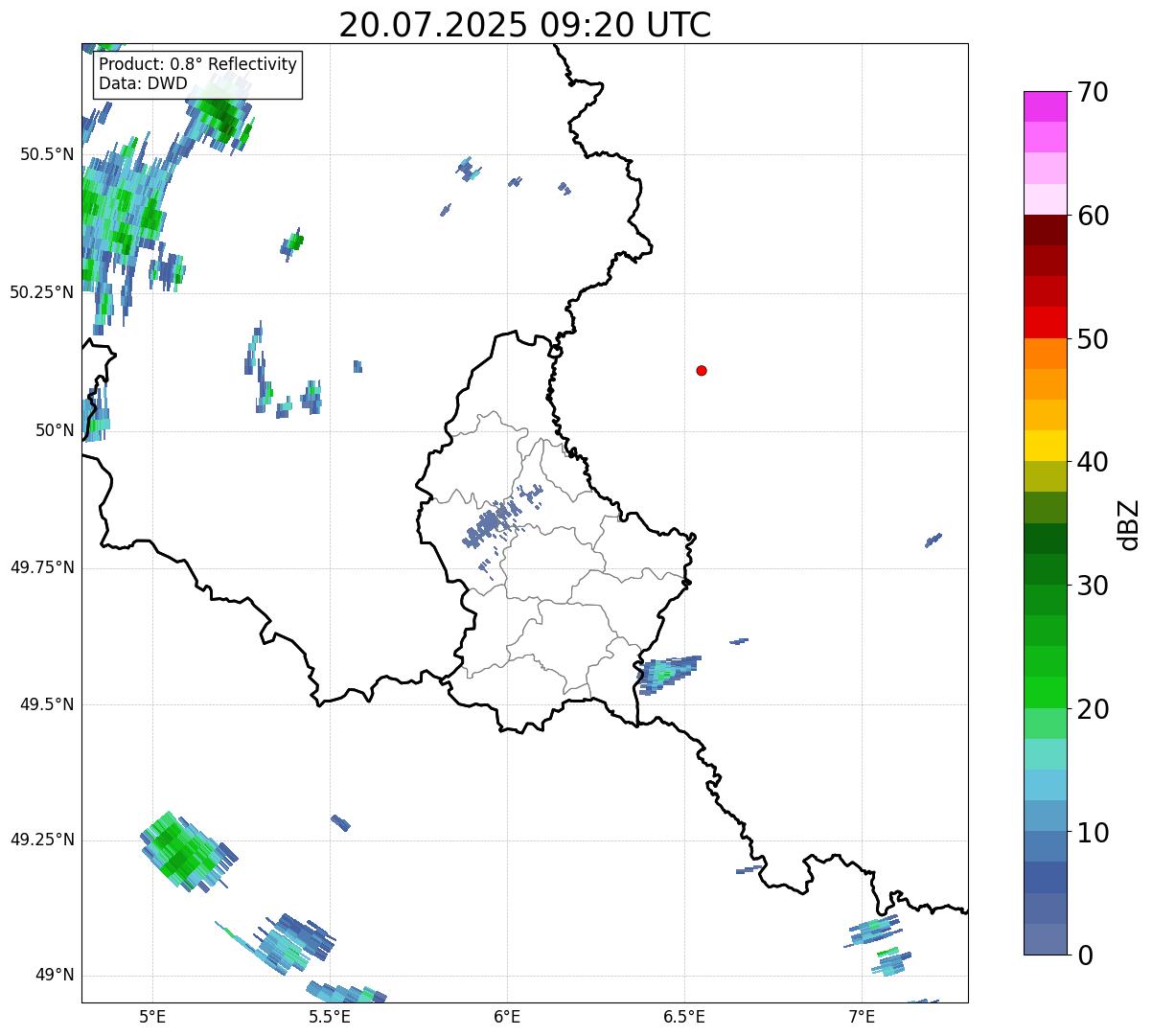Click the "49.5°N" latitude label
Screen dimensions: 1152x1036
pyautogui.click(x=47, y=704)
